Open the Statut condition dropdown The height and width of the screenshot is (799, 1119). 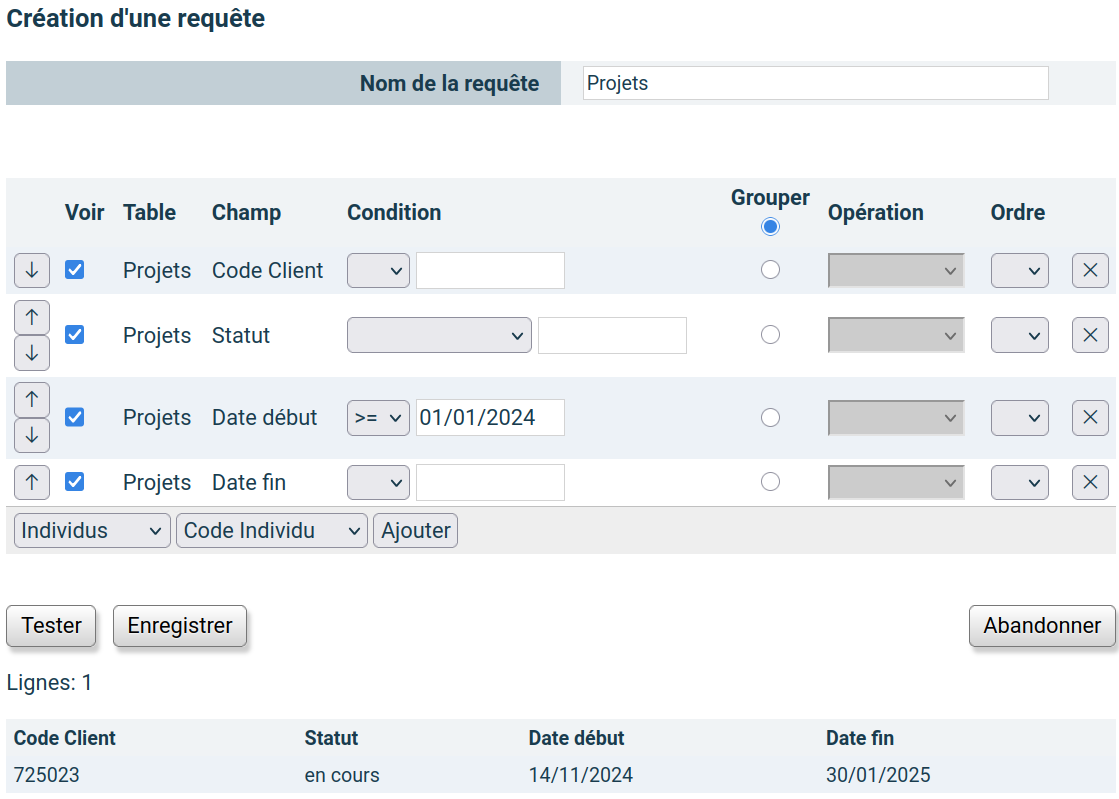438,335
